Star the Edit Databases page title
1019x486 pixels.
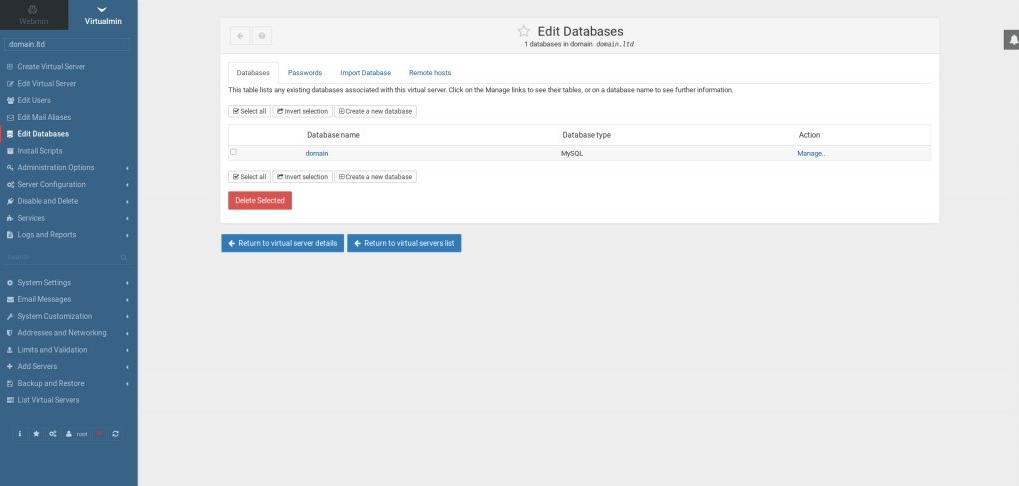coord(523,32)
